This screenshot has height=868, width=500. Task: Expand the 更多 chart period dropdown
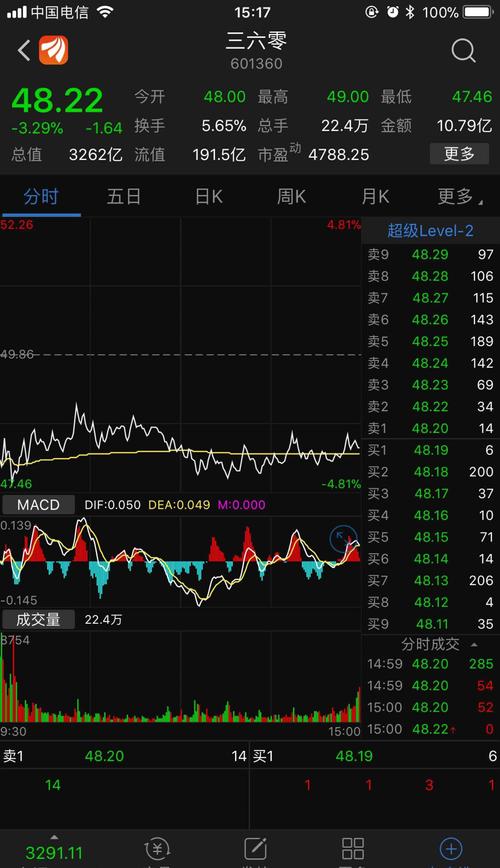tap(460, 197)
